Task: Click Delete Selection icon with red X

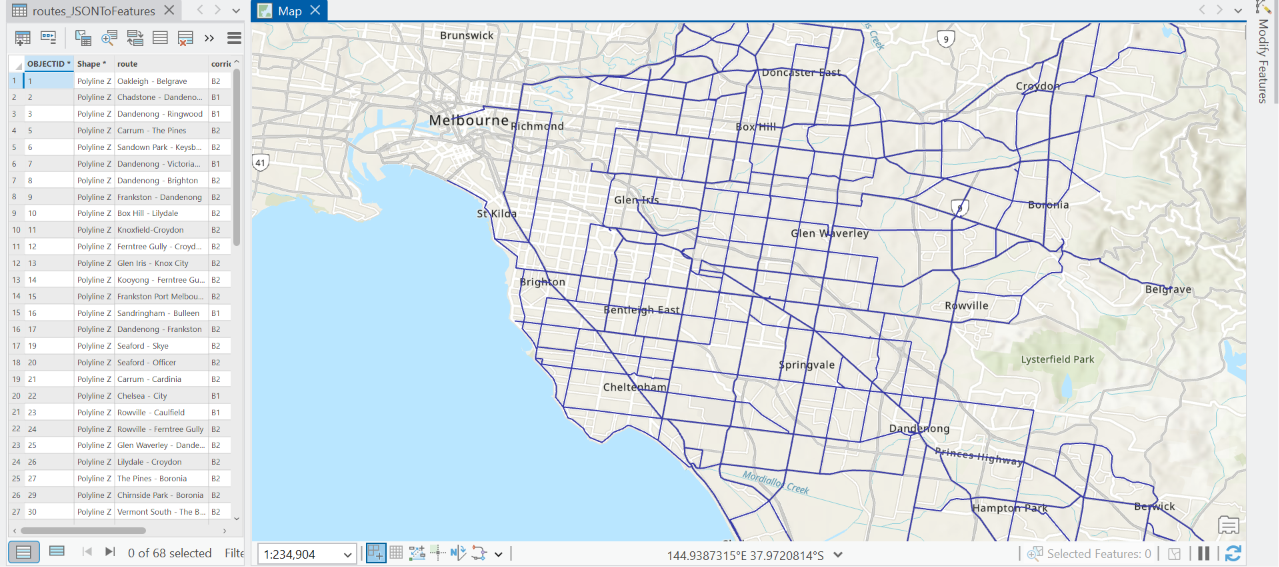Action: (185, 38)
